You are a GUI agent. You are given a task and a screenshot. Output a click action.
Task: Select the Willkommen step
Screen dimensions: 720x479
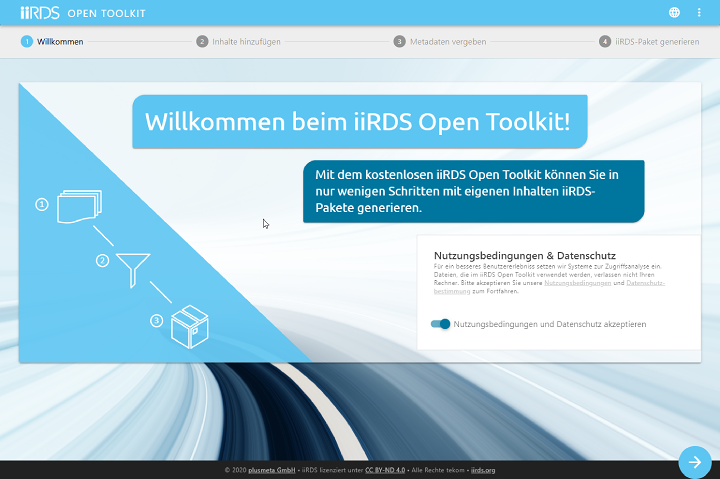(x=52, y=41)
